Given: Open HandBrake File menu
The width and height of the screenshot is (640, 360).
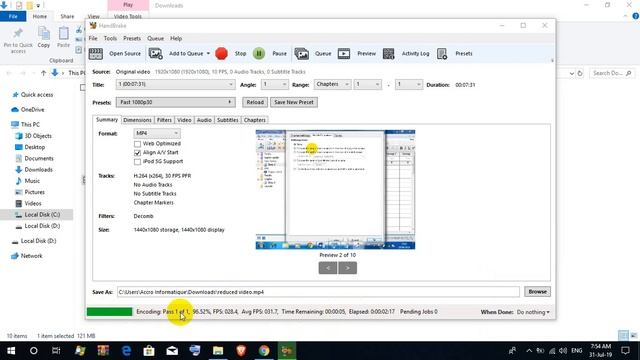Looking at the screenshot, I should (x=93, y=38).
